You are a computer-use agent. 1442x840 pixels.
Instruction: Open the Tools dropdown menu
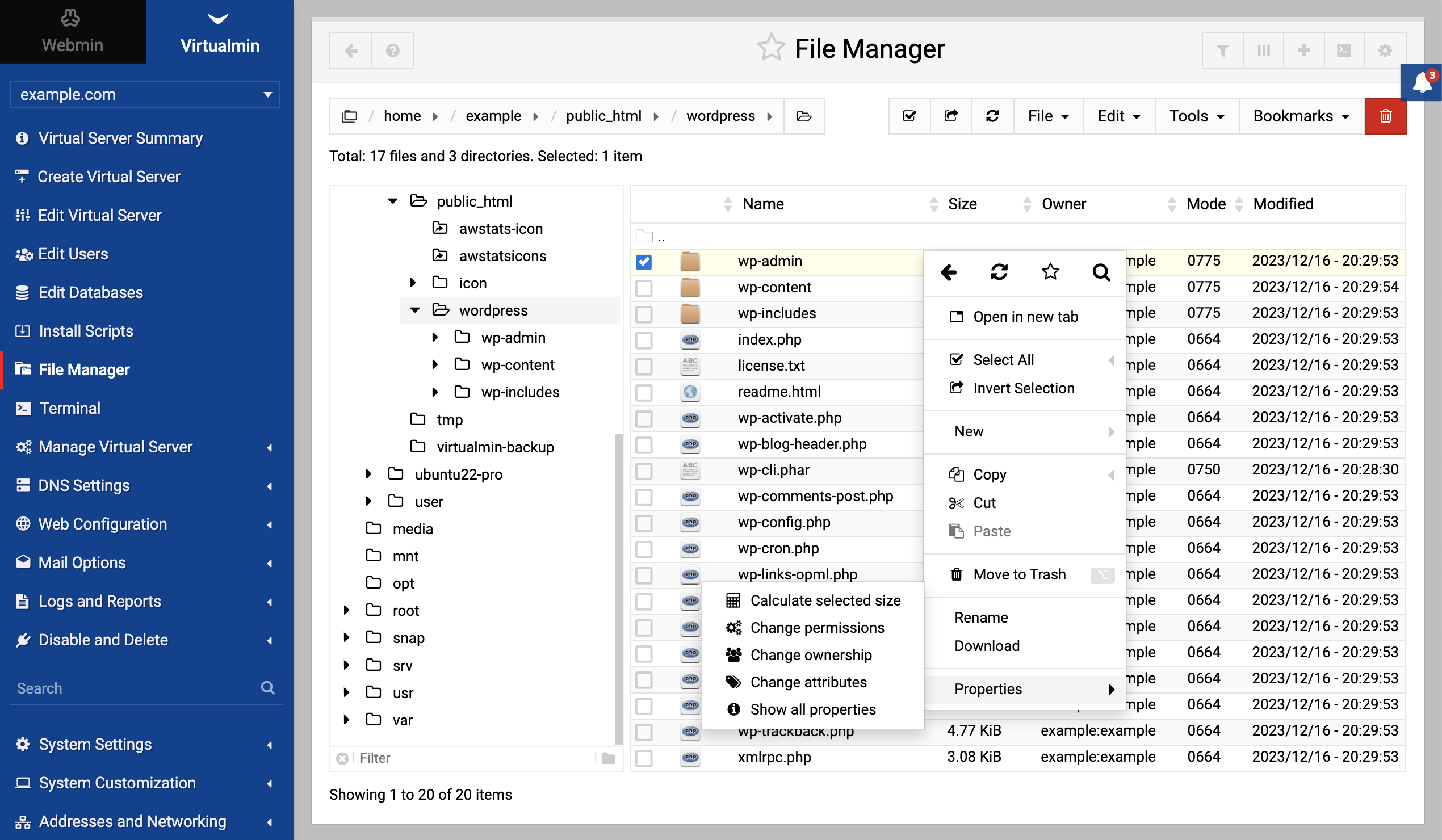1197,116
